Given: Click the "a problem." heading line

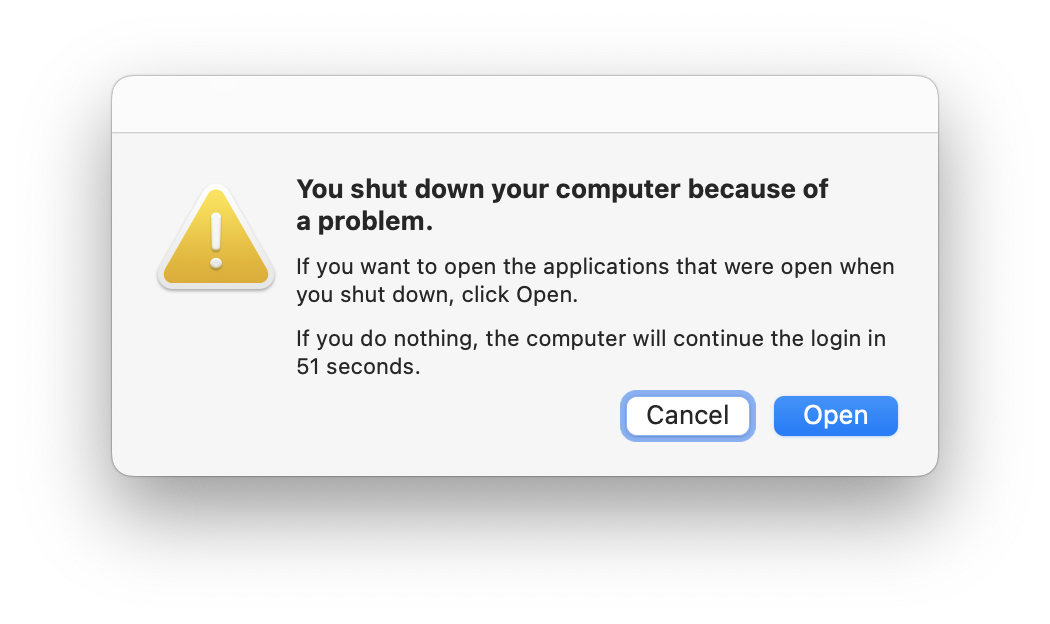Looking at the screenshot, I should click(x=365, y=222).
